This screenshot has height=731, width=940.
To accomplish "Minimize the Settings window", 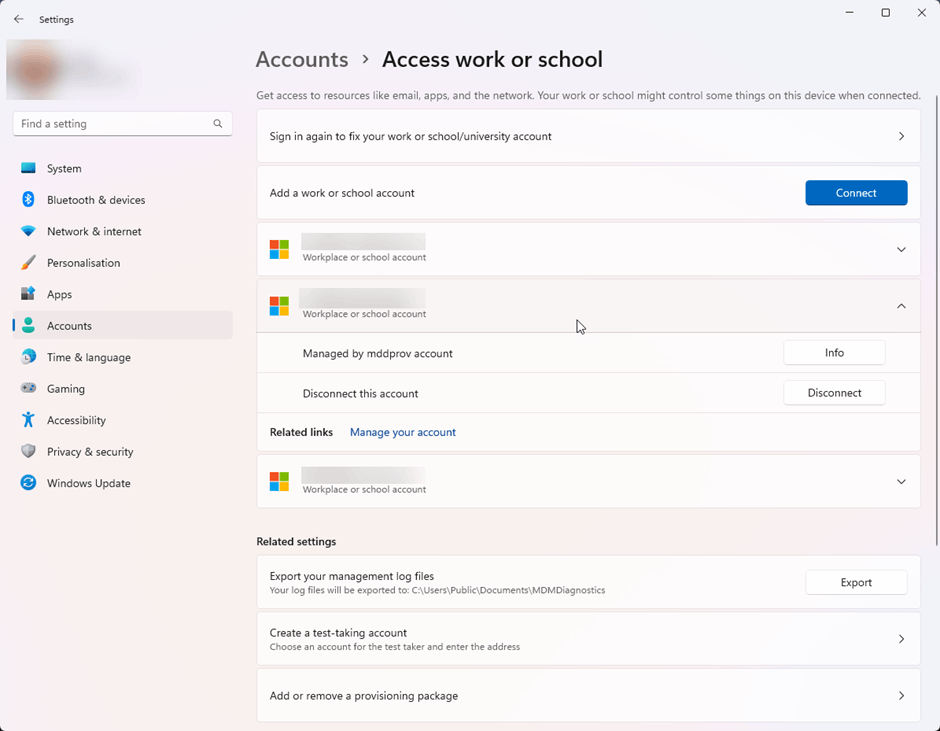I will click(x=849, y=13).
